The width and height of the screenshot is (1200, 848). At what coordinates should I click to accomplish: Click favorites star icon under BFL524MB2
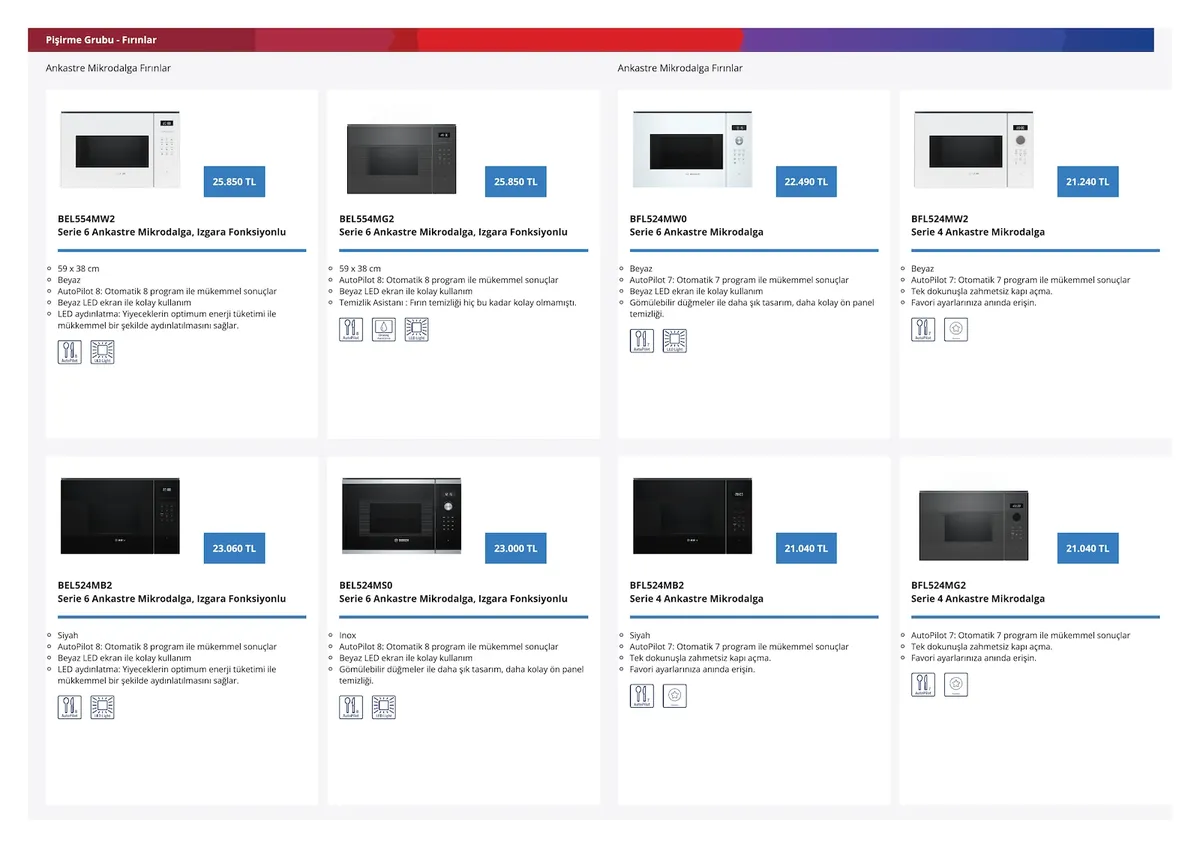(675, 696)
